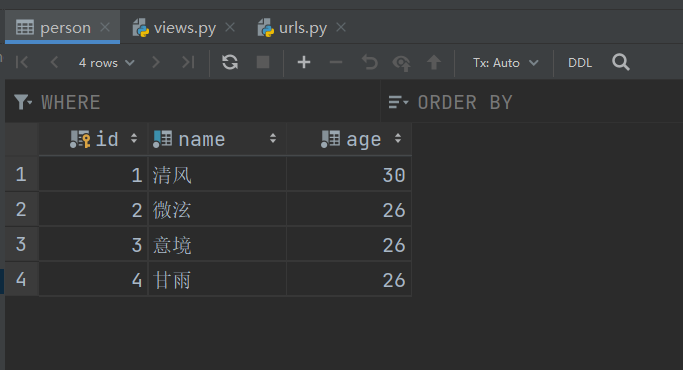Close the urls.py tab
The height and width of the screenshot is (370, 683).
[341, 27]
